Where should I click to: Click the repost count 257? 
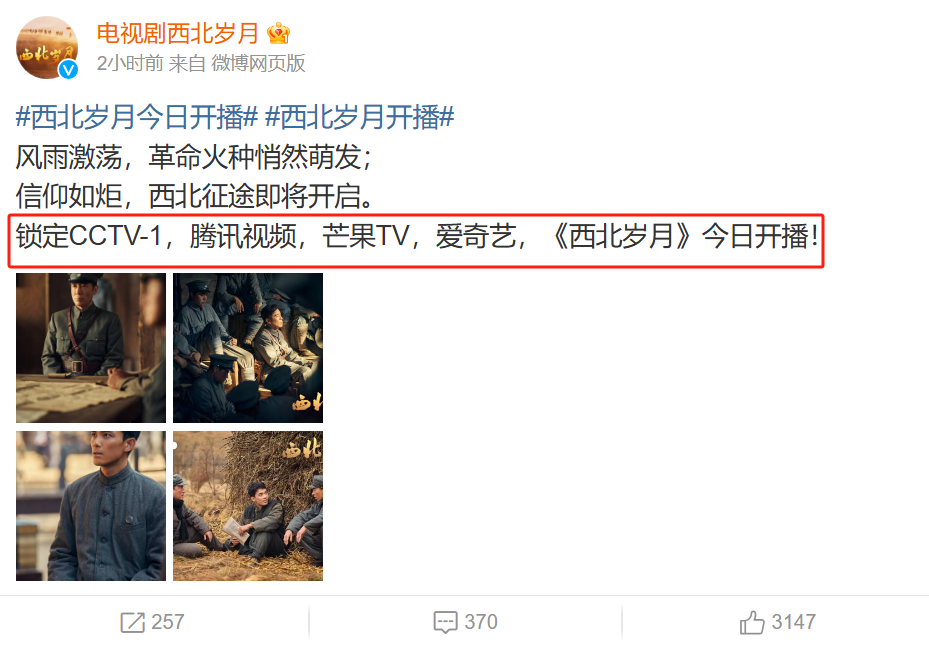click(x=168, y=622)
